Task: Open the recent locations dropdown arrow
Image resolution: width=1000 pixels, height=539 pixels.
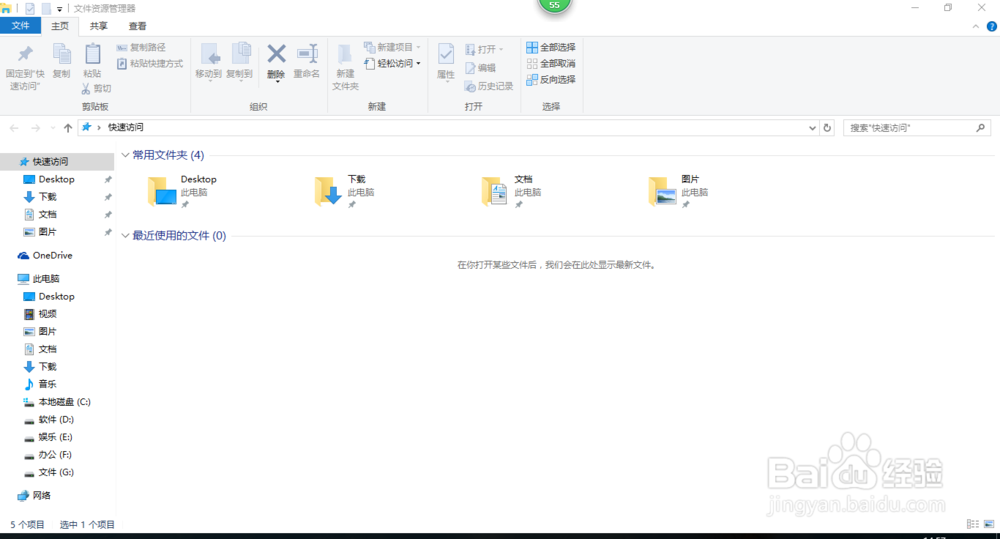Action: pos(53,128)
